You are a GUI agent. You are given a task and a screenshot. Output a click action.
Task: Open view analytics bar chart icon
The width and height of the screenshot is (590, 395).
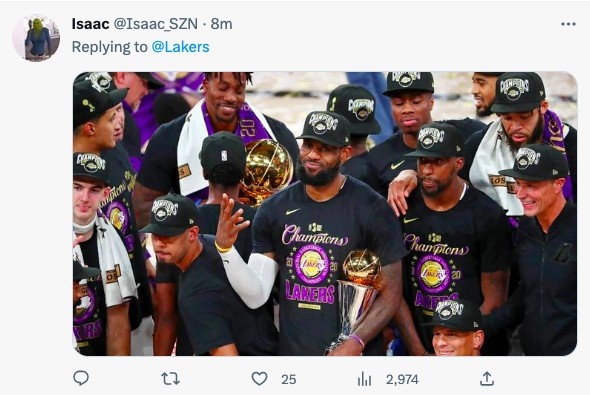364,379
